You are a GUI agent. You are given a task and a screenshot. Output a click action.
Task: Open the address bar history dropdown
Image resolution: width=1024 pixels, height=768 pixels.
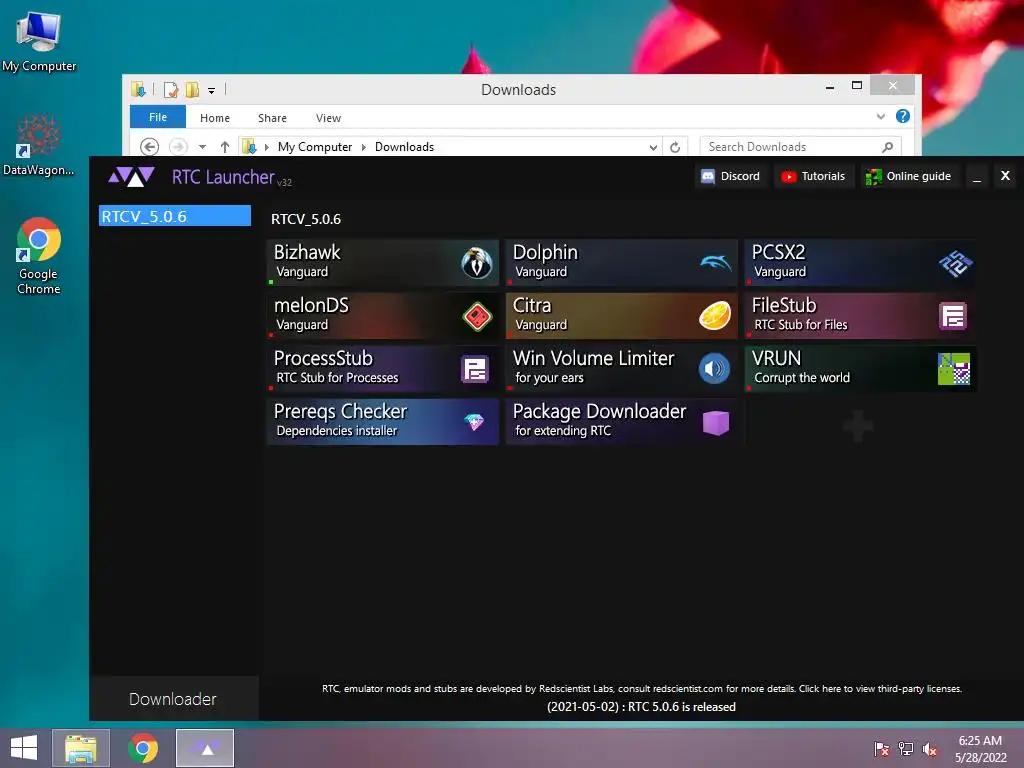pos(652,148)
